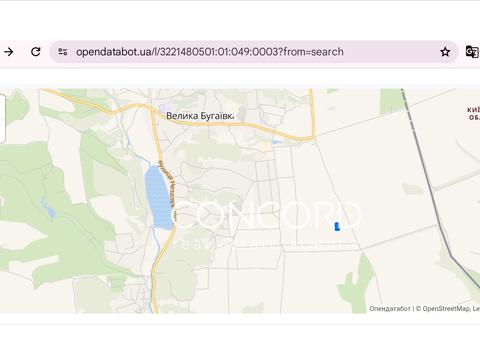Click the small blue pond below village name
Viewport: 480px width, 360px height.
[x=277, y=142]
